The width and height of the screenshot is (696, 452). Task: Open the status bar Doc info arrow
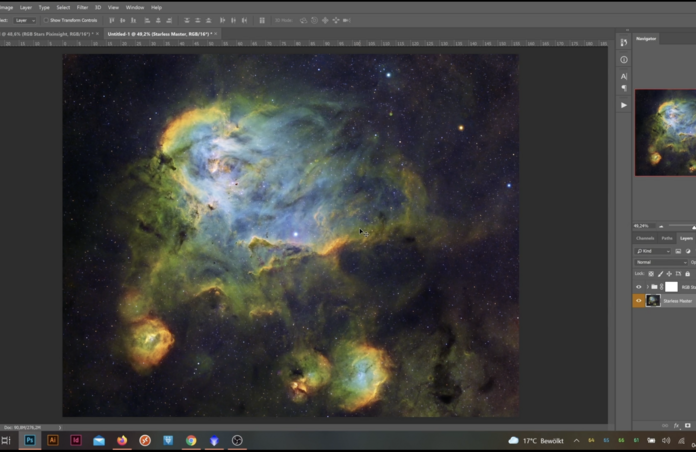60,428
